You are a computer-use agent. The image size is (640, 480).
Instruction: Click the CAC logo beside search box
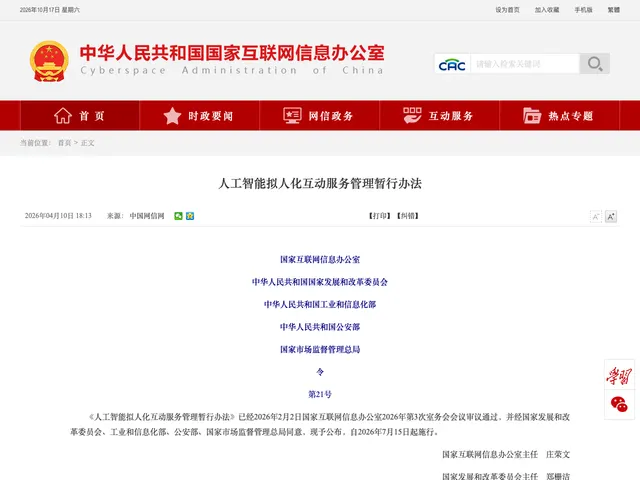click(x=452, y=64)
